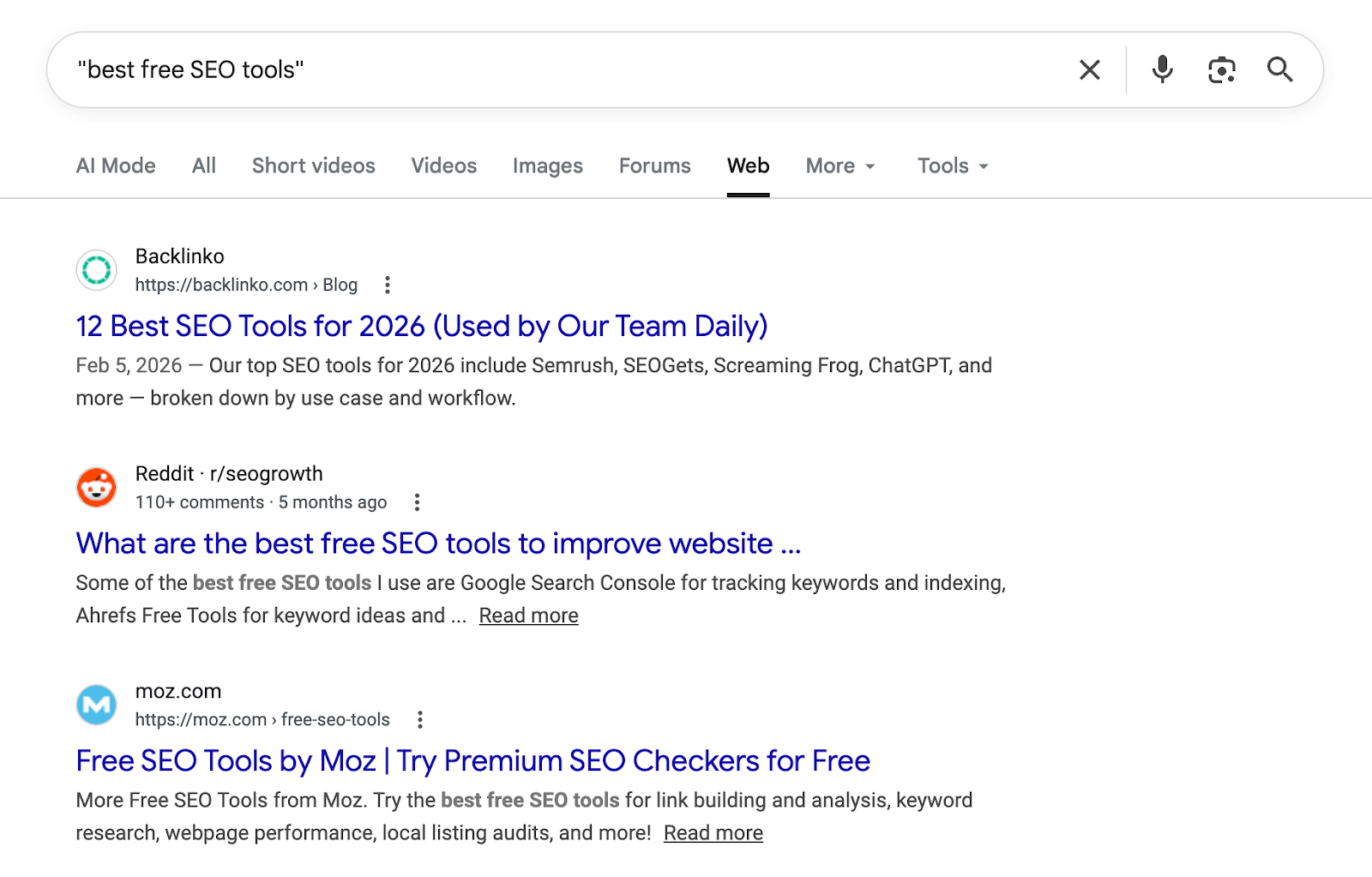Viewport: 1372px width, 877px height.
Task: Open the Free SEO Tools by Moz link
Action: (x=472, y=761)
